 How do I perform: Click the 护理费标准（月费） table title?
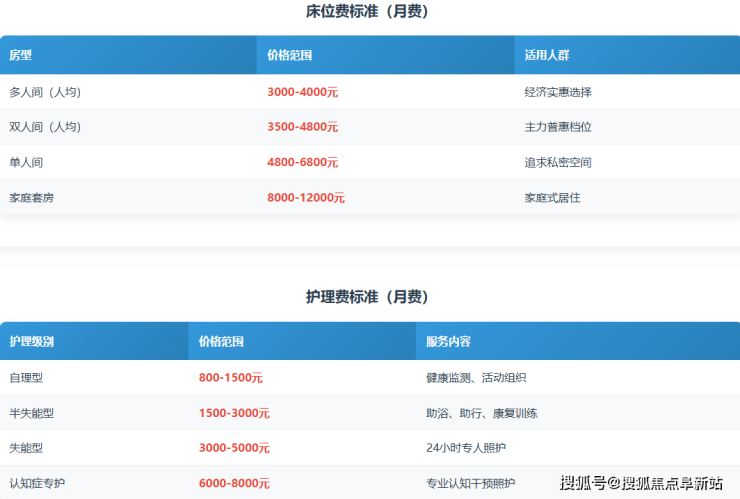[367, 297]
